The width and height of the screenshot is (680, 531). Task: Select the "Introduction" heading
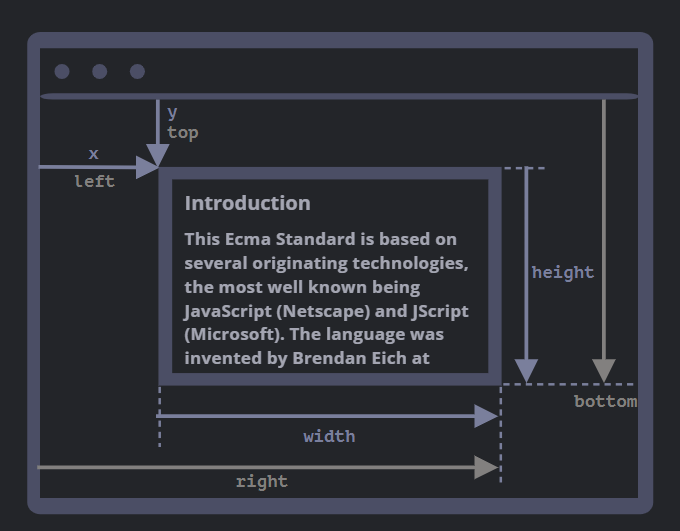[x=247, y=203]
